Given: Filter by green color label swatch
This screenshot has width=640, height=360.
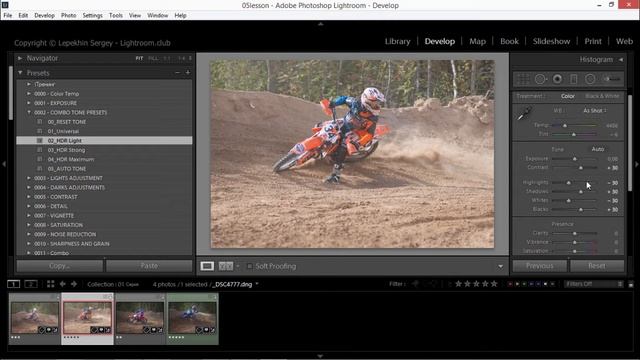Looking at the screenshot, I should (x=524, y=284).
